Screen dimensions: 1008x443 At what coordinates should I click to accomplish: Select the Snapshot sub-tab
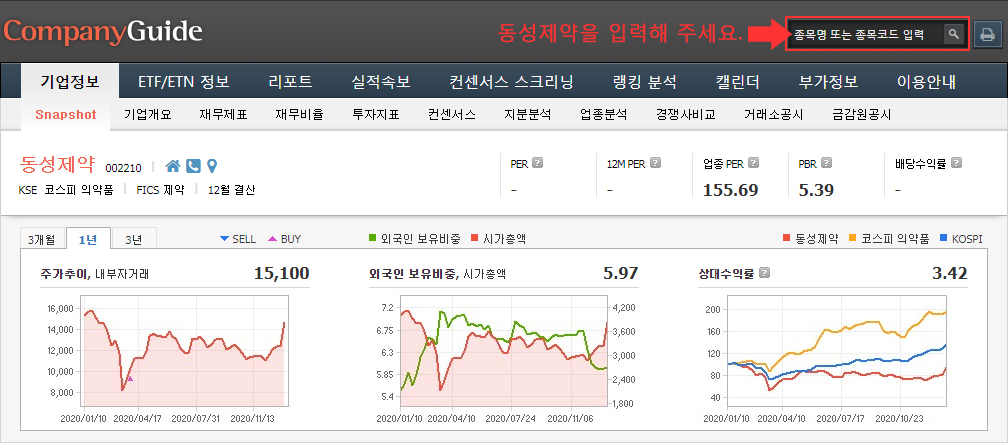click(x=66, y=115)
